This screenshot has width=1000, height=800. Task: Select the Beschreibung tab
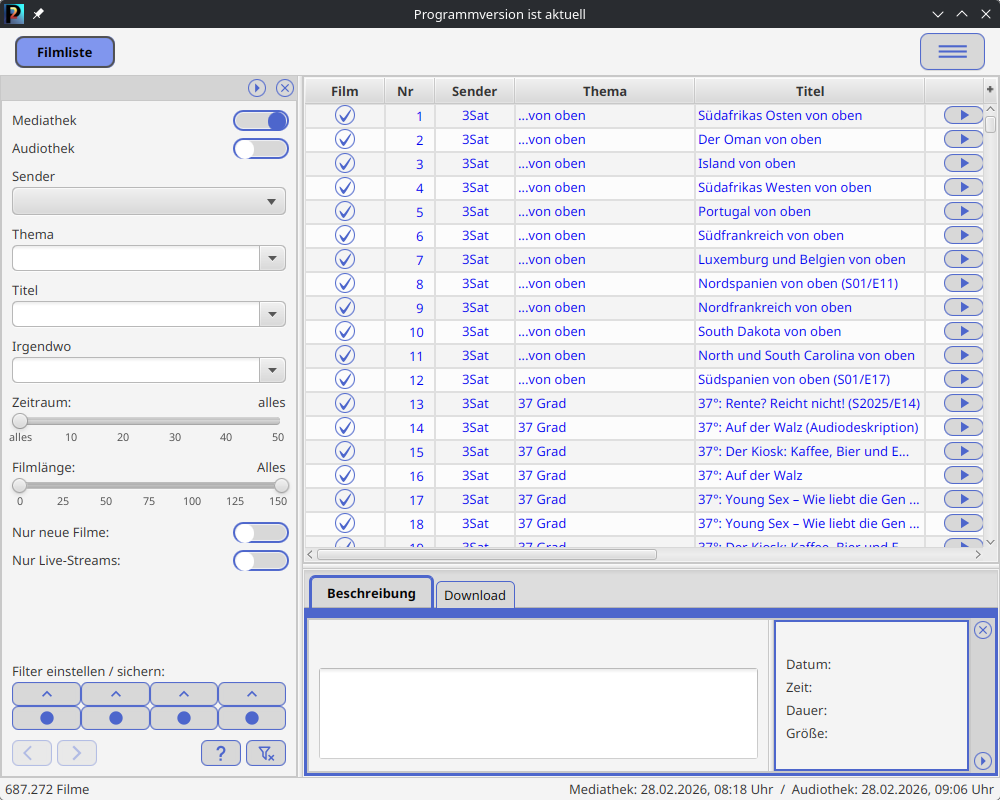pyautogui.click(x=371, y=593)
